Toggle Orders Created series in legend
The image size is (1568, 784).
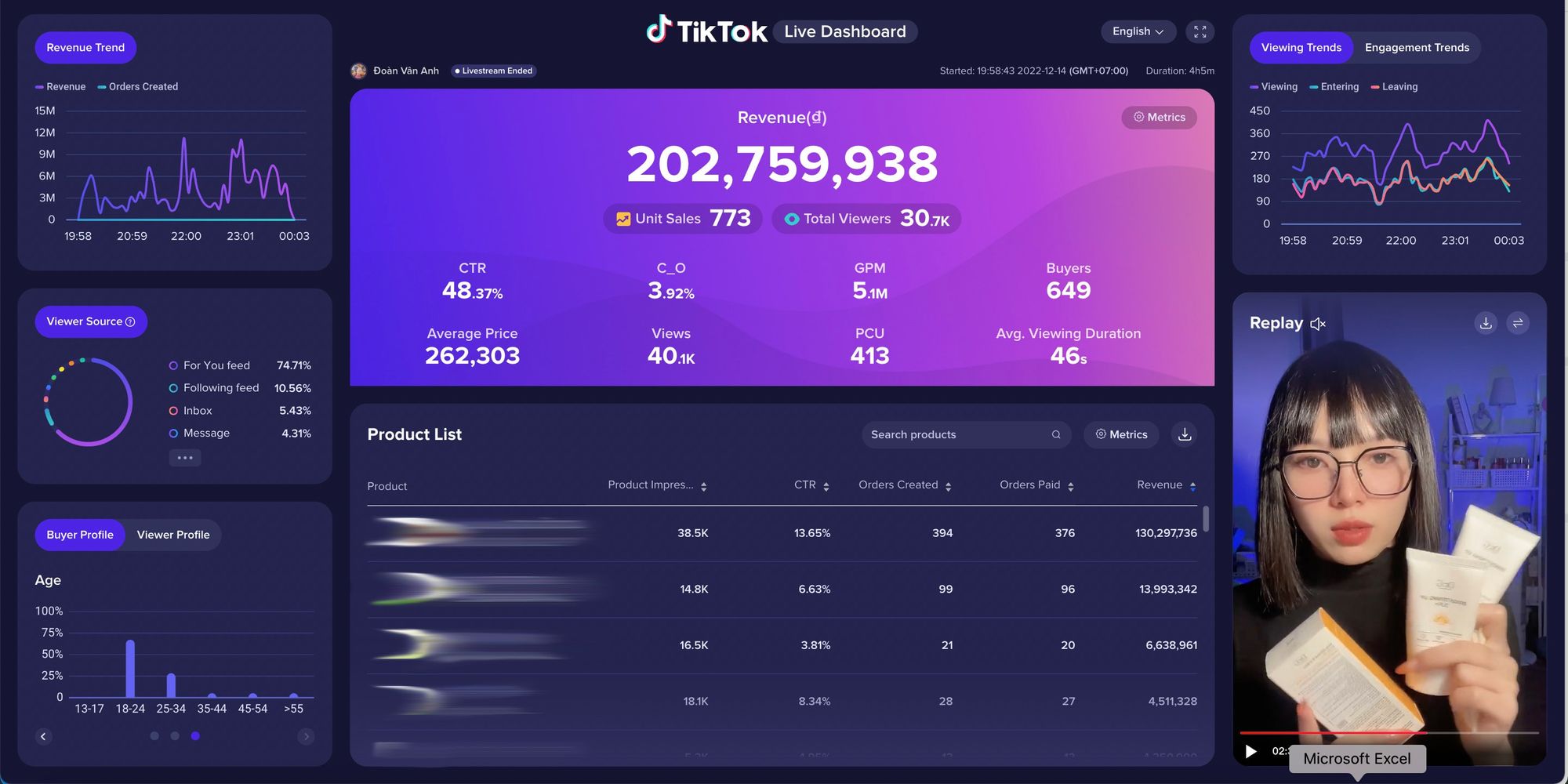pos(138,87)
